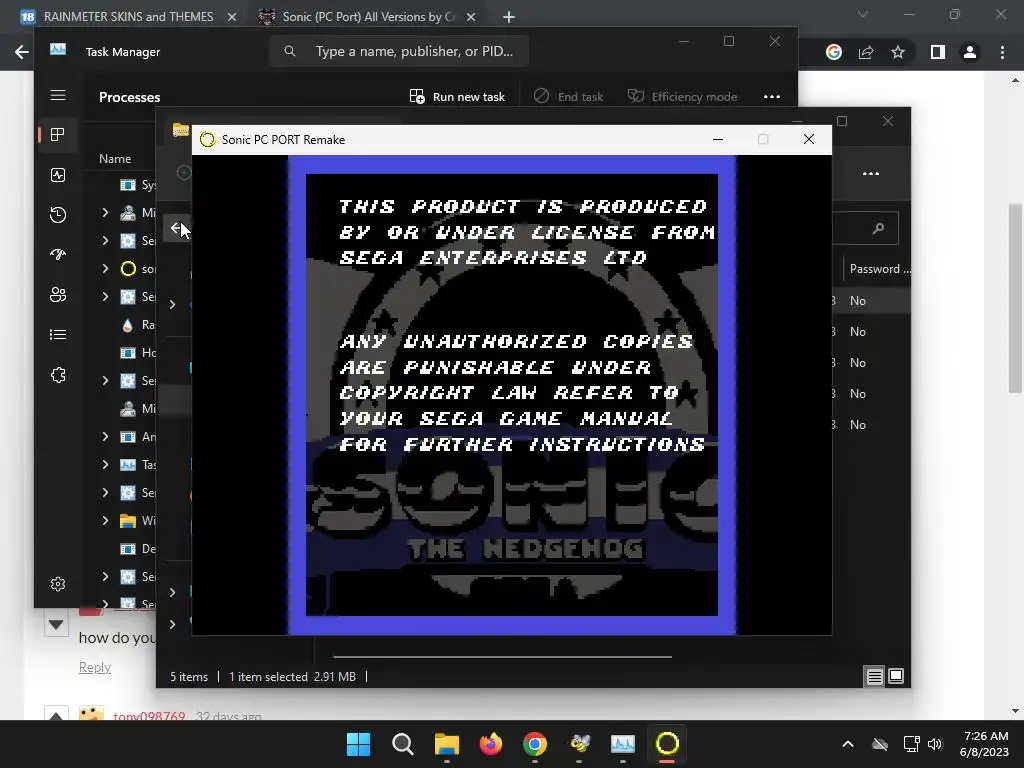The width and height of the screenshot is (1024, 768).
Task: Open Details page in Task Manager sidebar
Action: pyautogui.click(x=58, y=334)
